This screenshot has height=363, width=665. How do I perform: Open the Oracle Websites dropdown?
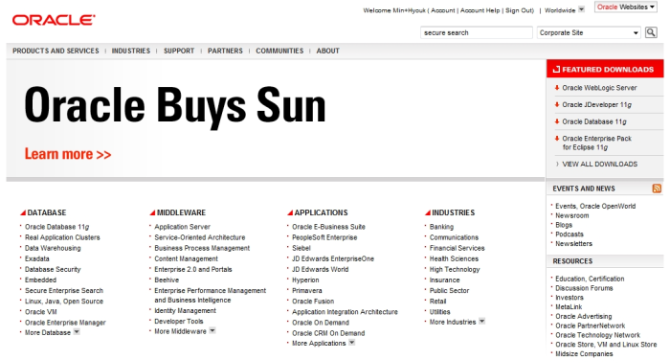[626, 7]
